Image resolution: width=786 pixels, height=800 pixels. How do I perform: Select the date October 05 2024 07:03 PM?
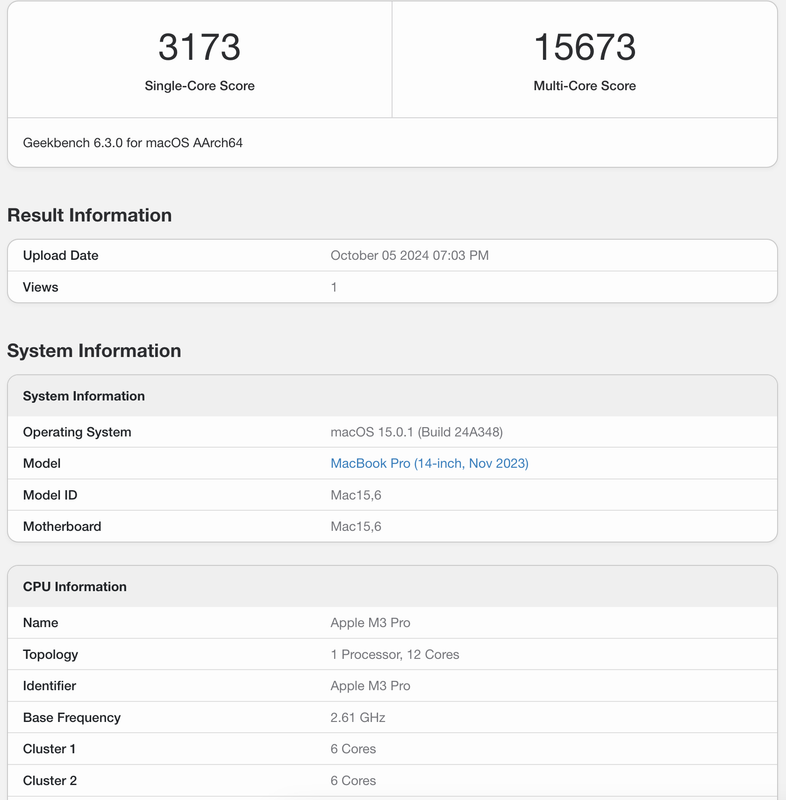coord(410,256)
